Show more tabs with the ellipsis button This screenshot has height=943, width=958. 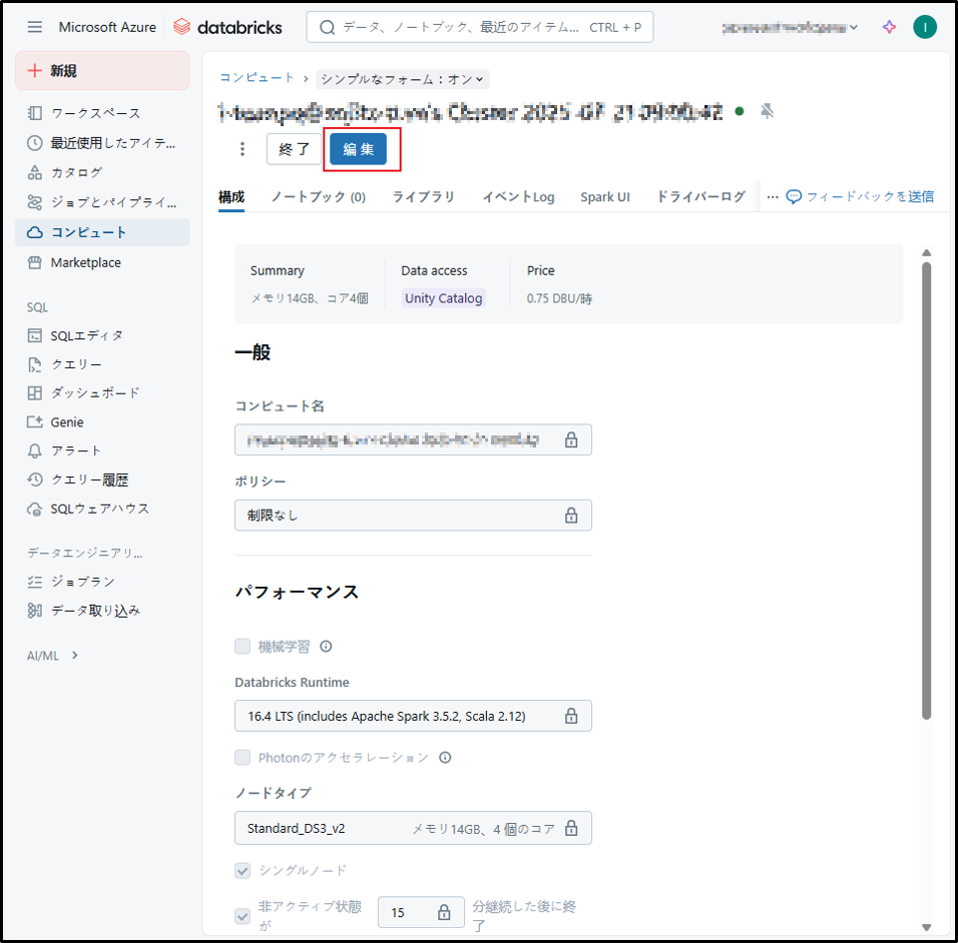[772, 197]
